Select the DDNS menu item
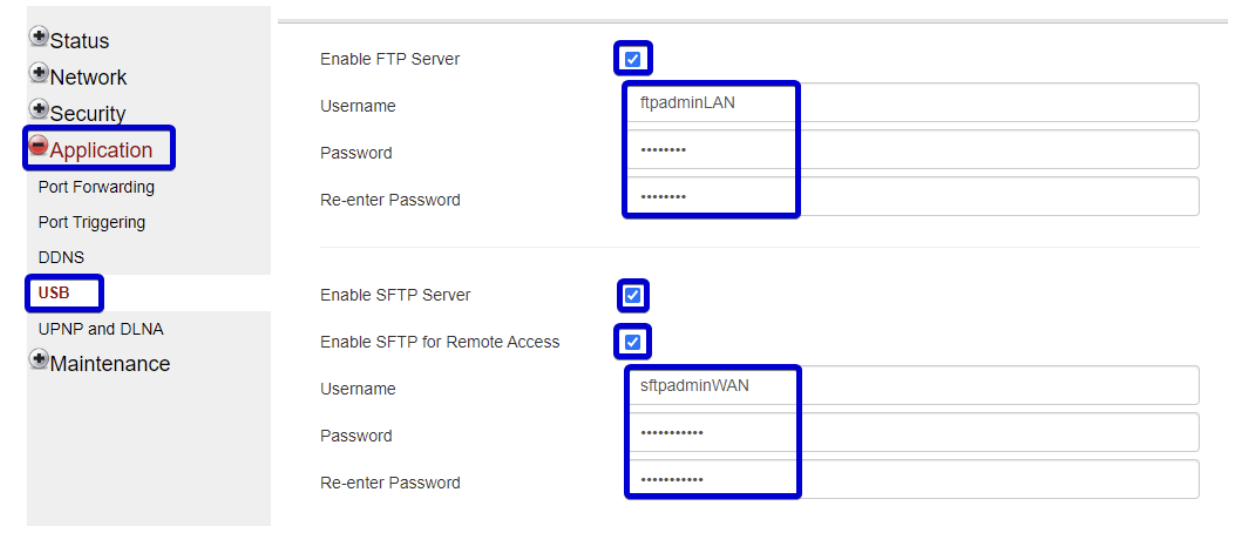 click(x=61, y=257)
